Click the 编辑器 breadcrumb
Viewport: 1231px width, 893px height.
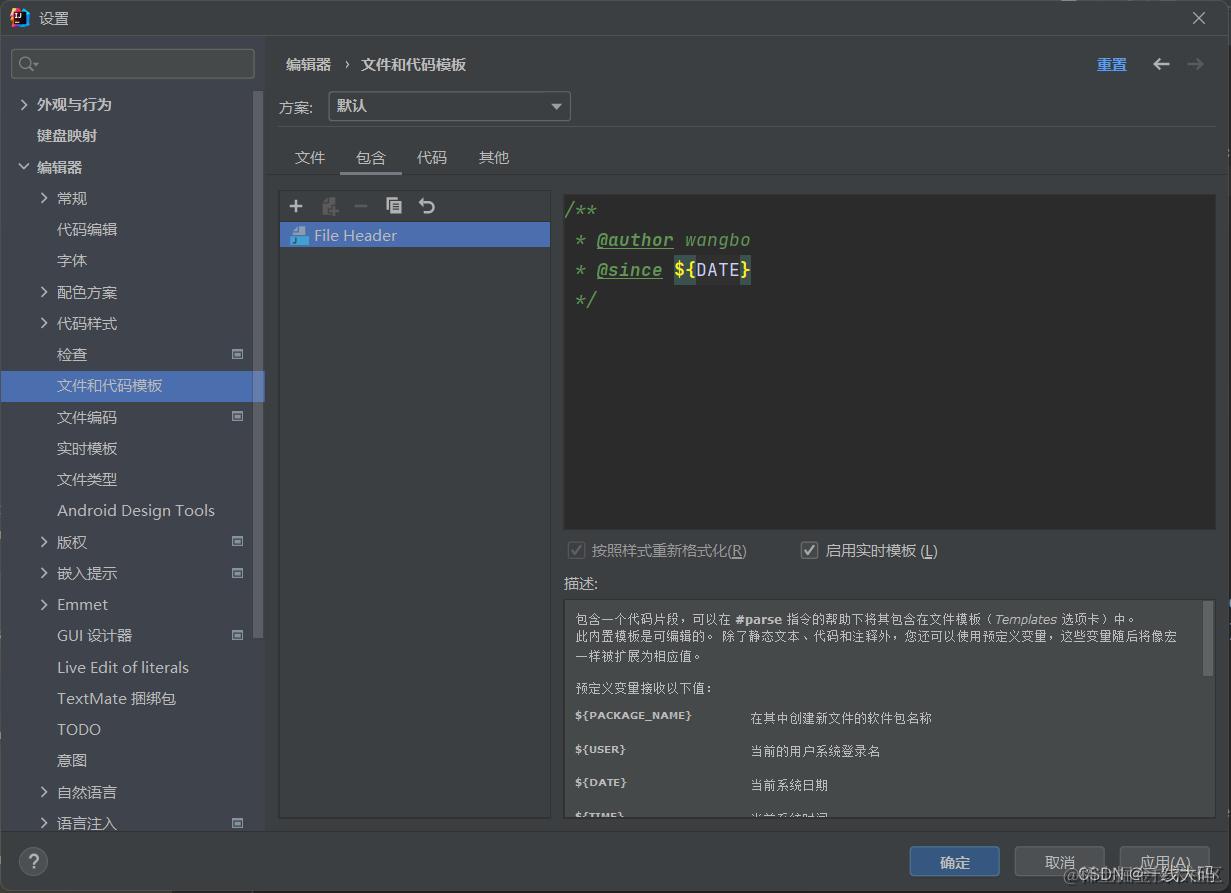point(308,64)
